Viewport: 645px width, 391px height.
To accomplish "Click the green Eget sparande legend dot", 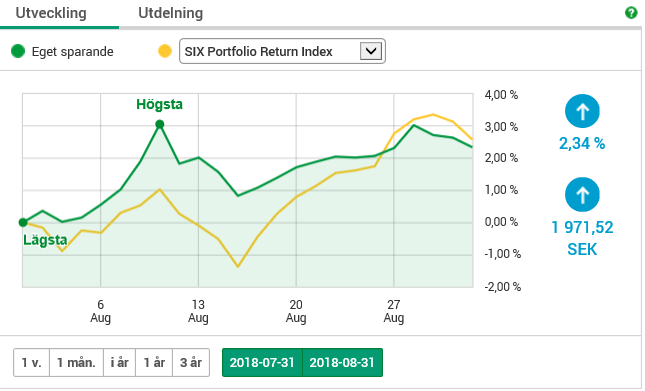I will [x=18, y=51].
